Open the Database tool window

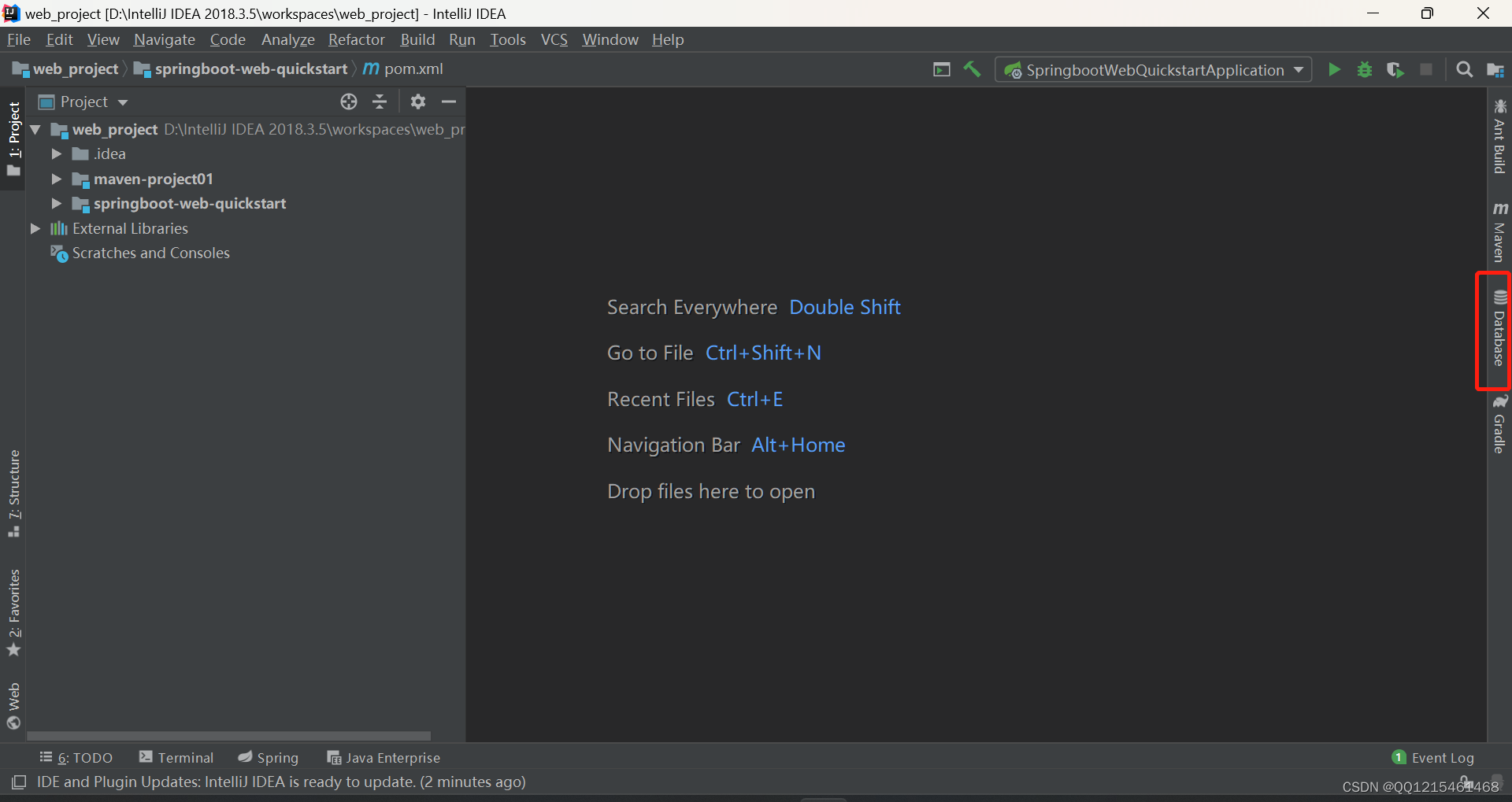[x=1499, y=328]
